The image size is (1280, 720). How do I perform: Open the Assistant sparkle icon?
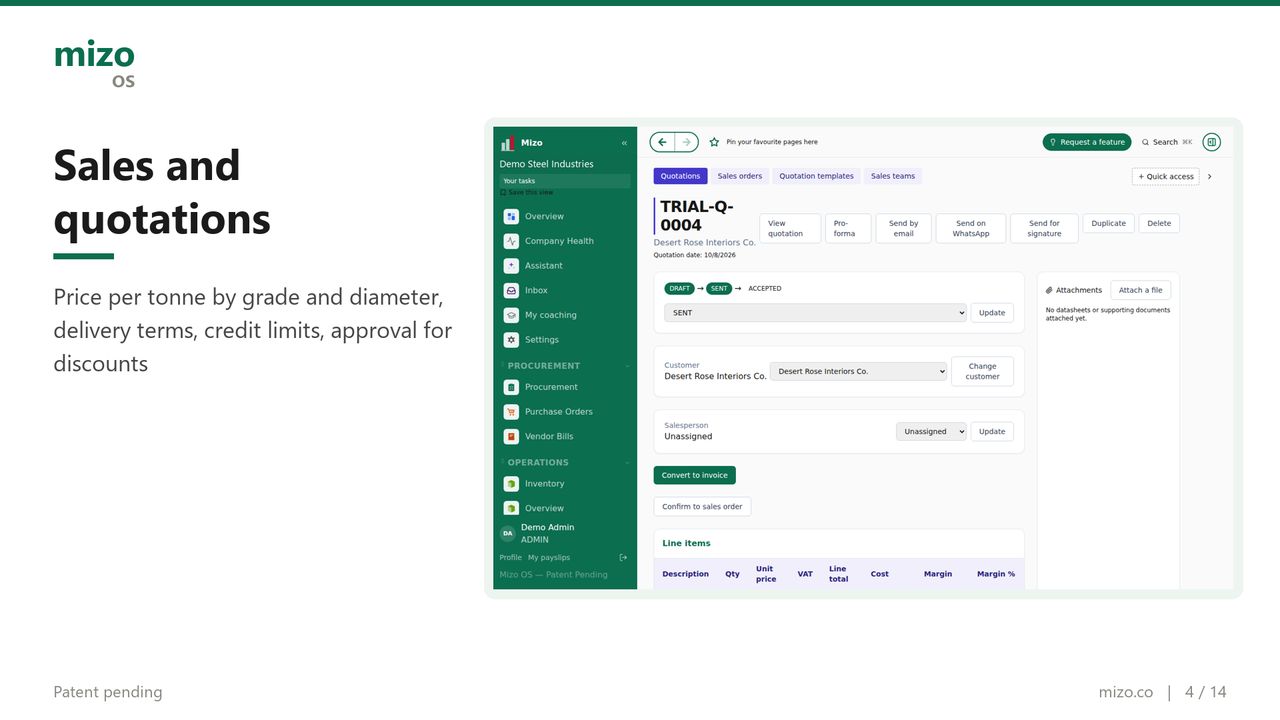tap(511, 266)
